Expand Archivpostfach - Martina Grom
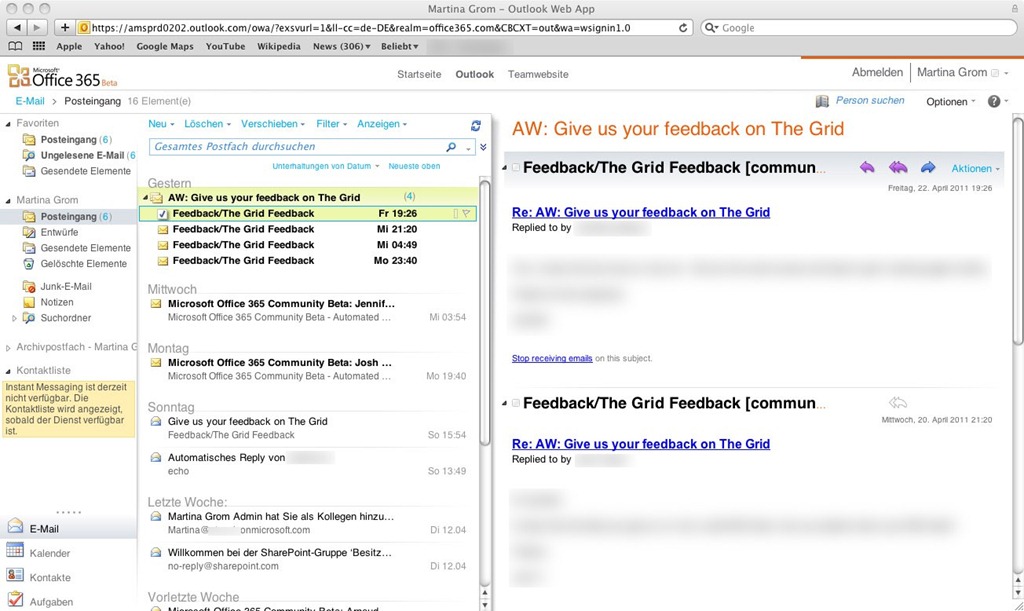Viewport: 1024px width, 611px height. click(8, 347)
